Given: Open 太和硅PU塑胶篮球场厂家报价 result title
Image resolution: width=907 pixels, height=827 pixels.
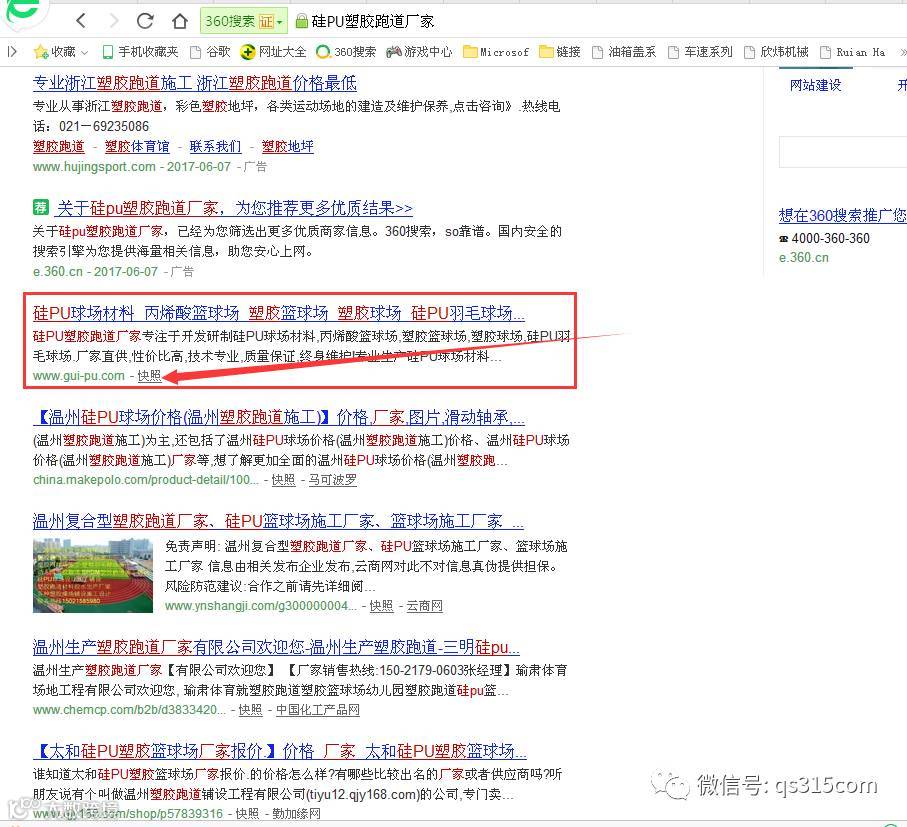Looking at the screenshot, I should (x=280, y=751).
